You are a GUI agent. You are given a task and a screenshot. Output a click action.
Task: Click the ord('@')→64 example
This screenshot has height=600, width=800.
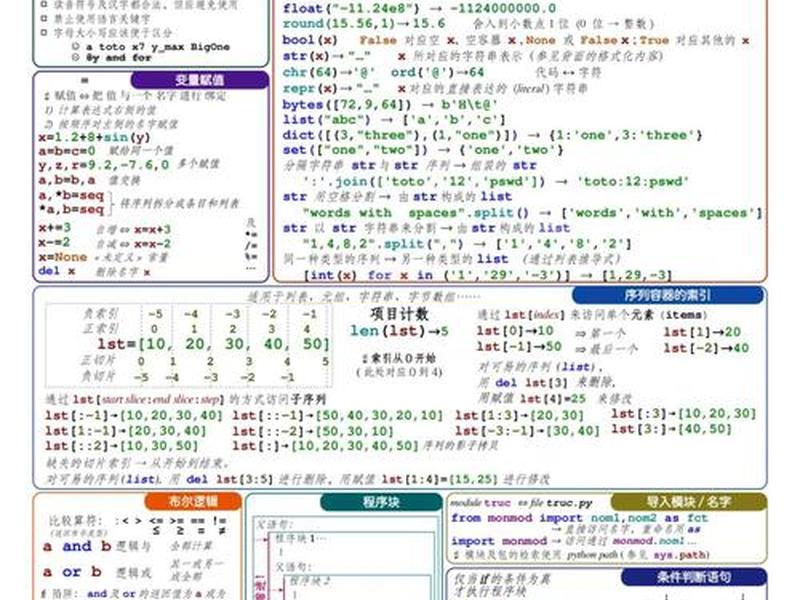click(437, 72)
